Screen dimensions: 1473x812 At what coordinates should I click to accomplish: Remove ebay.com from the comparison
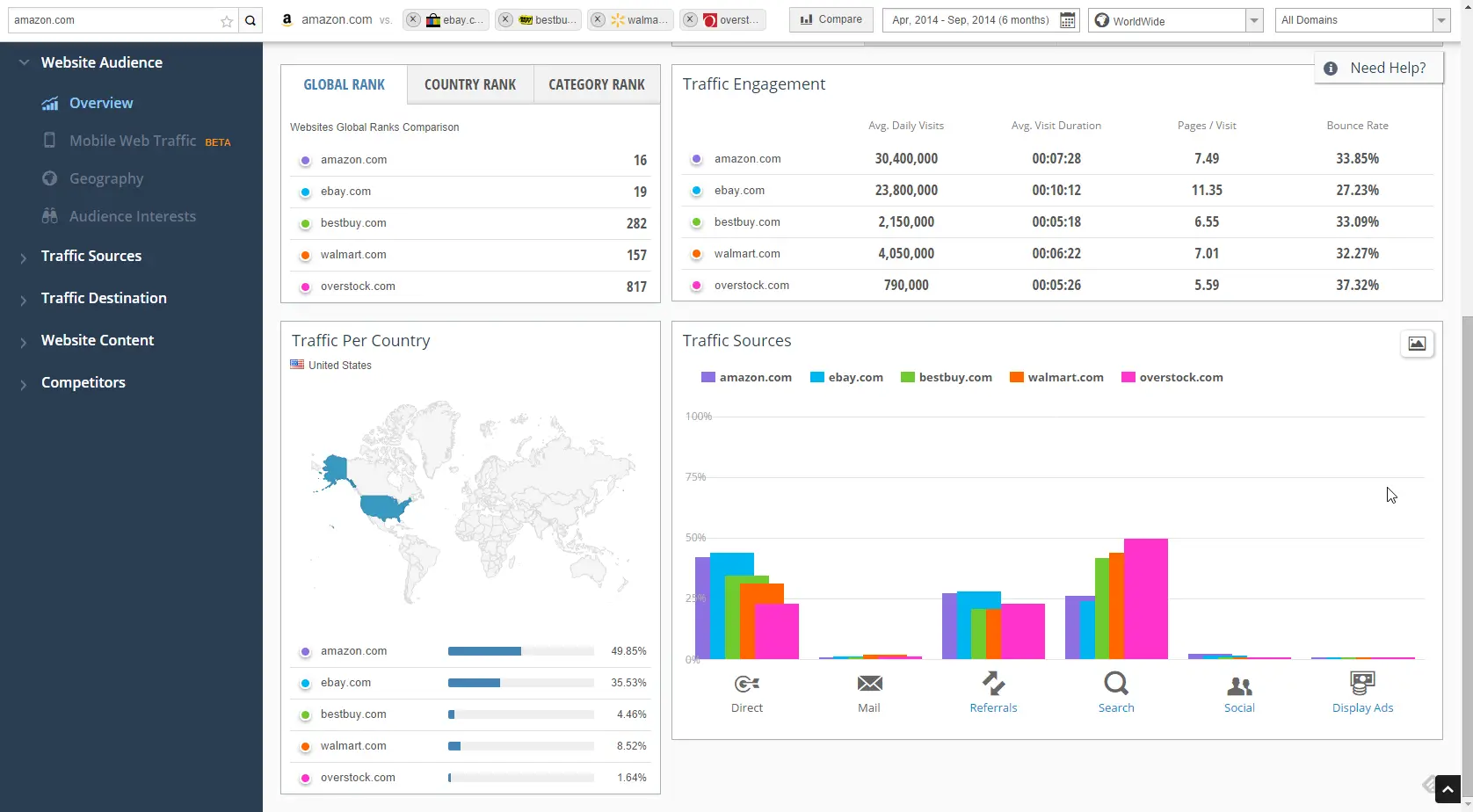pos(413,20)
